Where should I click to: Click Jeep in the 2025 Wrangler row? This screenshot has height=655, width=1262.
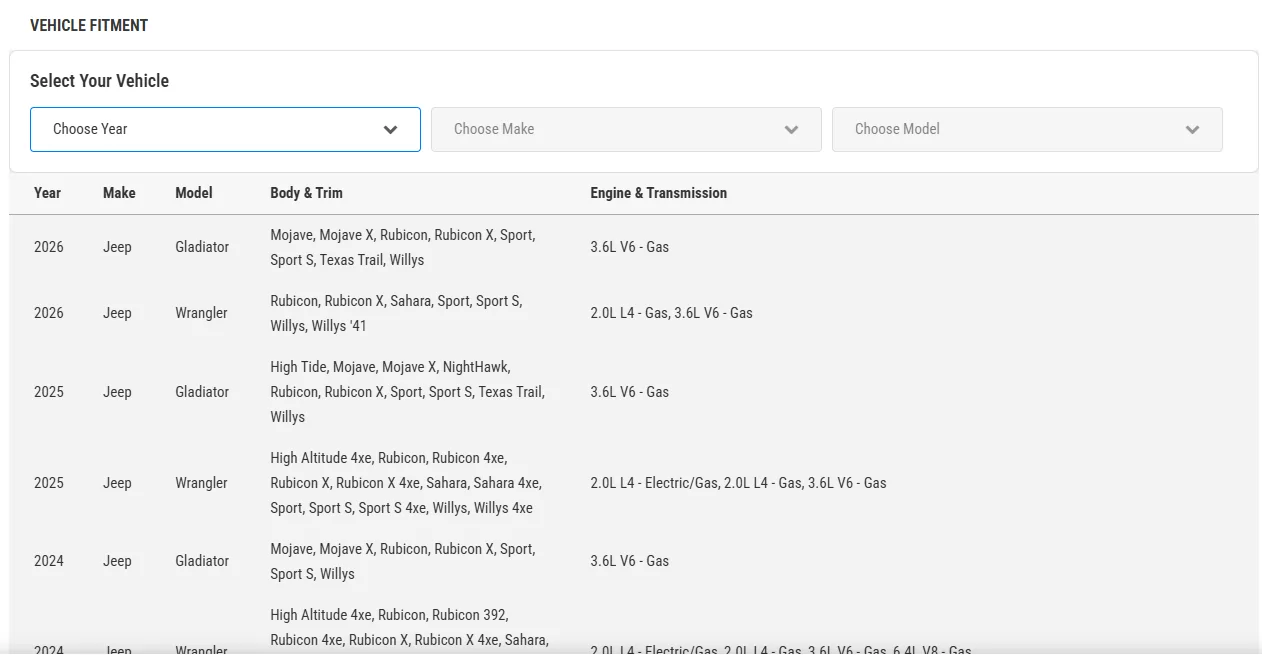point(117,483)
